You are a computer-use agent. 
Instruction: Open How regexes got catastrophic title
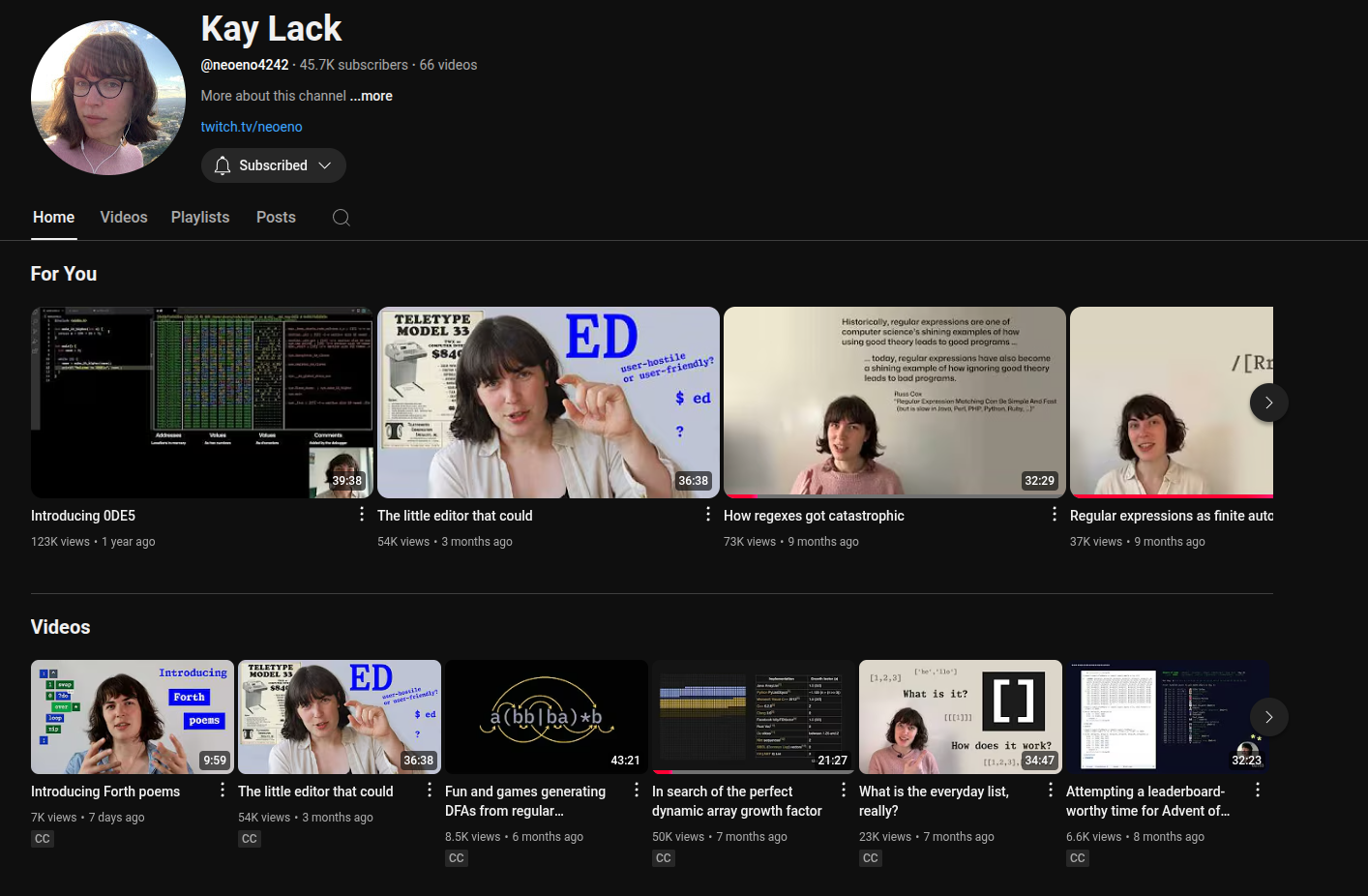coord(814,516)
